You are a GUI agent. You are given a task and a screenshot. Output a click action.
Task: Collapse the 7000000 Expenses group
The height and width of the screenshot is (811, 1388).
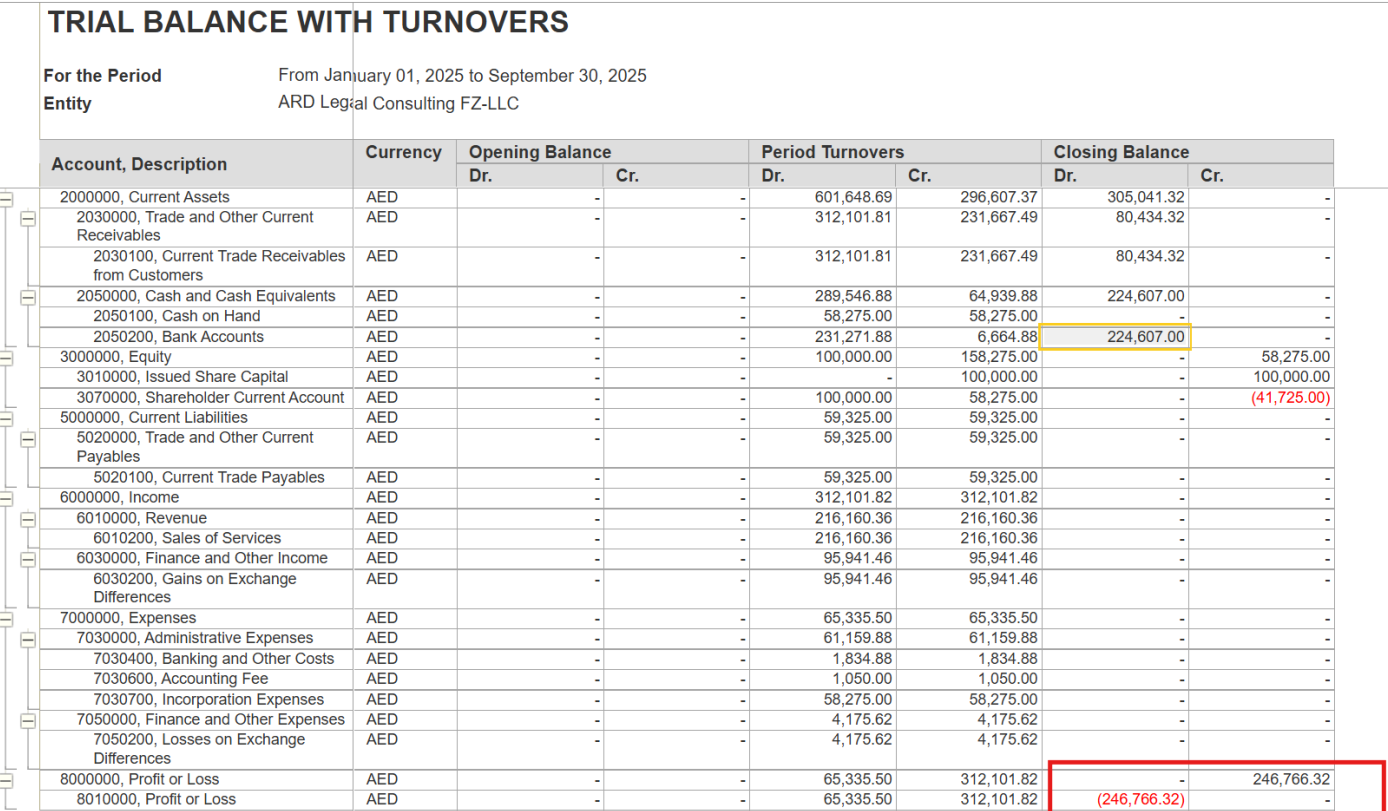[6, 619]
